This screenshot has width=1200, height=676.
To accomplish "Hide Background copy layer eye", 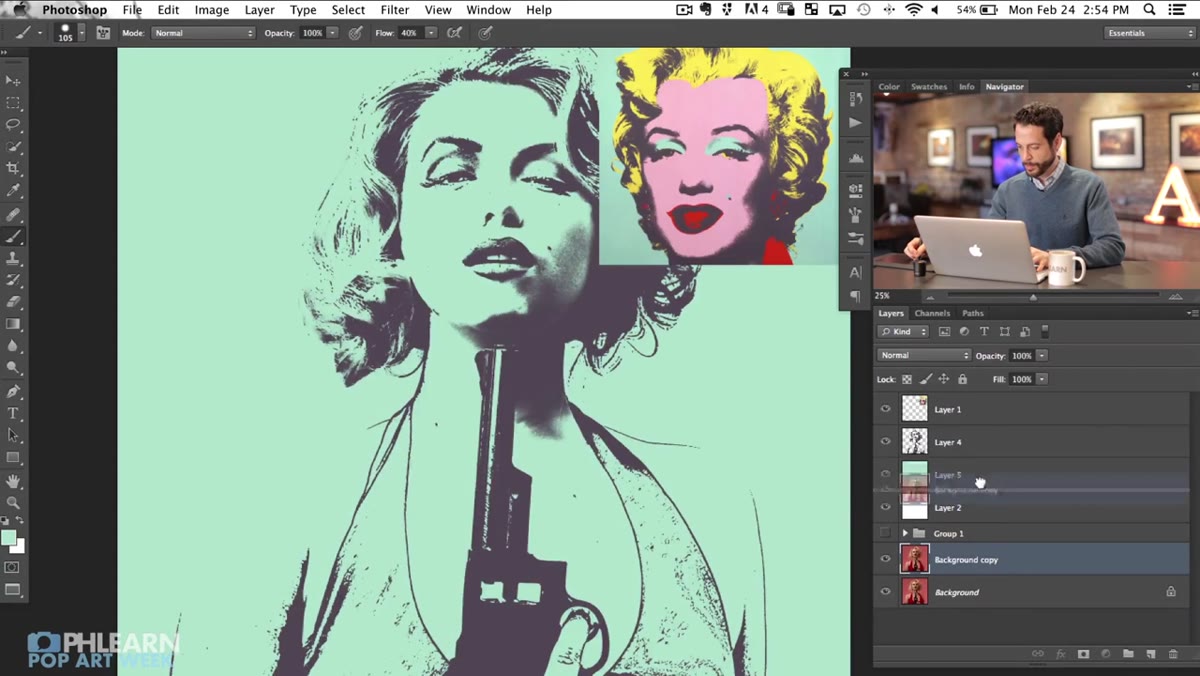I will tap(885, 560).
